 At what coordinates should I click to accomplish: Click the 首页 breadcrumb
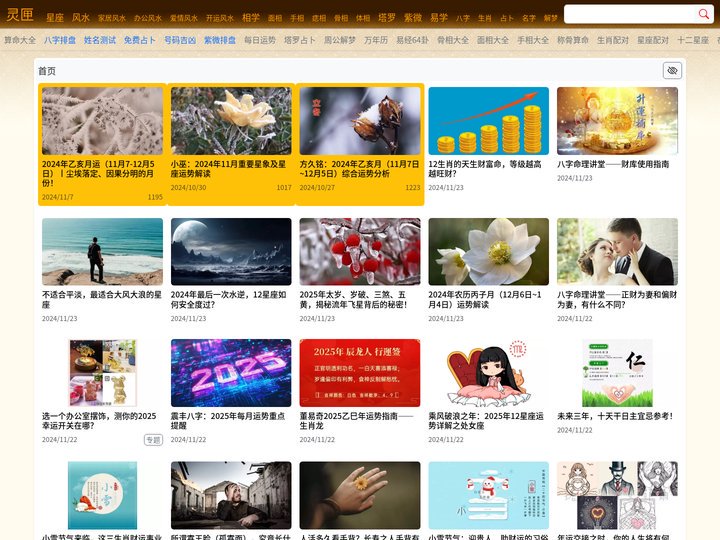[x=47, y=71]
